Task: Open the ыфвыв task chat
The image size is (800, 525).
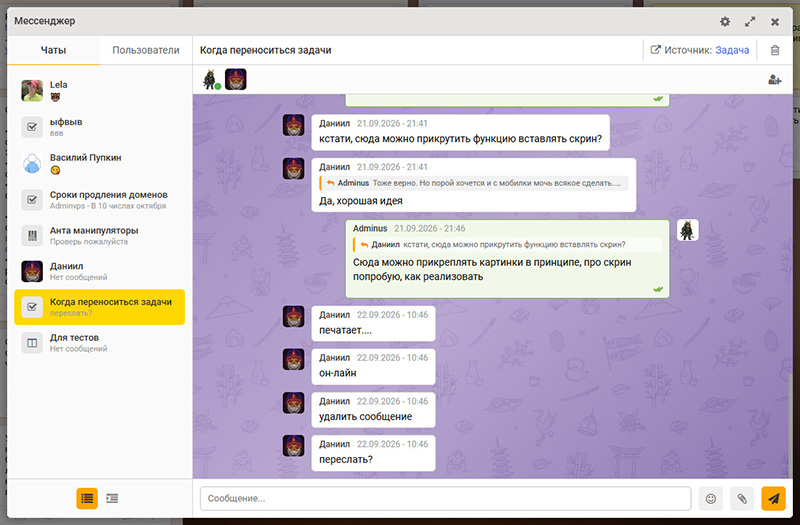Action: pyautogui.click(x=99, y=127)
